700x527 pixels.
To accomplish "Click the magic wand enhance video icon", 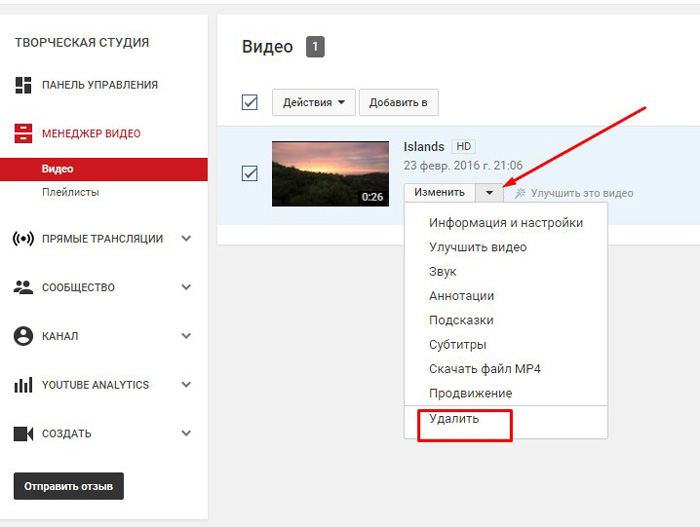I will [x=520, y=193].
